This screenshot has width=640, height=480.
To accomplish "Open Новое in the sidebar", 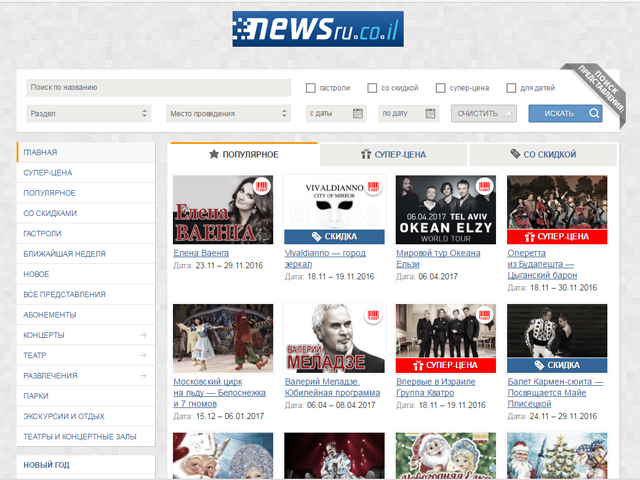I will 86,274.
